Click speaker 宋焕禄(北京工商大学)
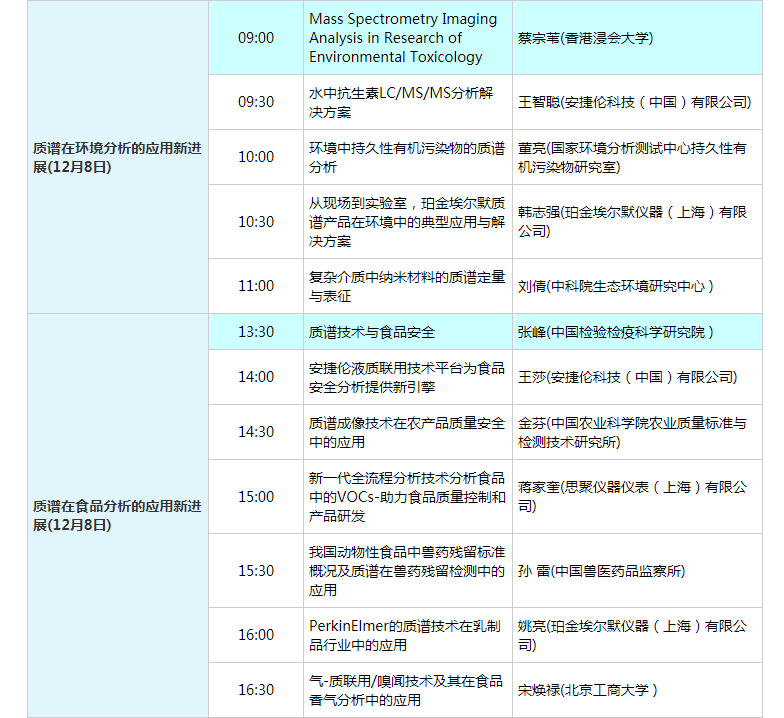 (588, 690)
